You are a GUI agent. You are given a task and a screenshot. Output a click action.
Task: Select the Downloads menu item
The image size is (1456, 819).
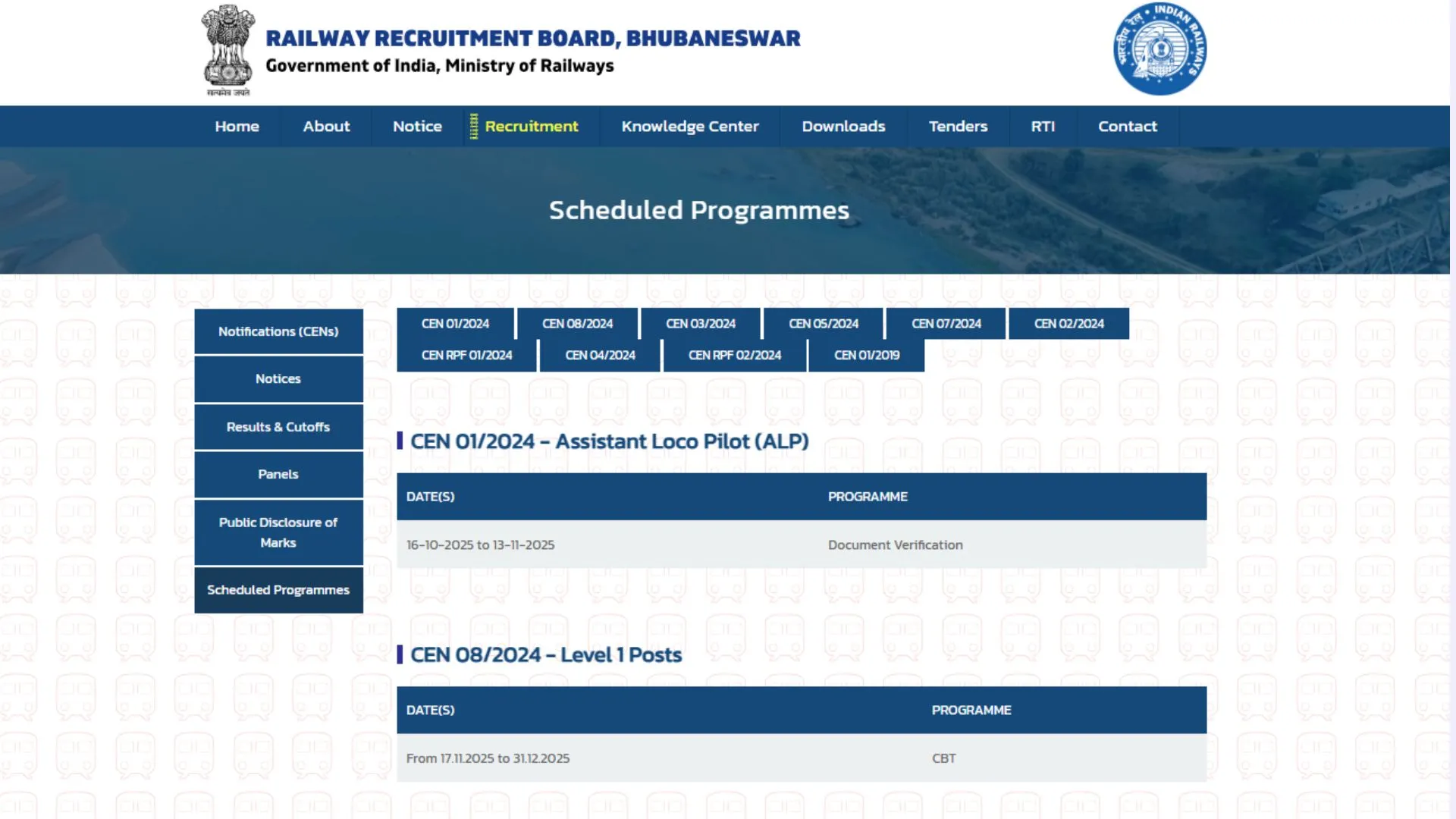point(843,126)
